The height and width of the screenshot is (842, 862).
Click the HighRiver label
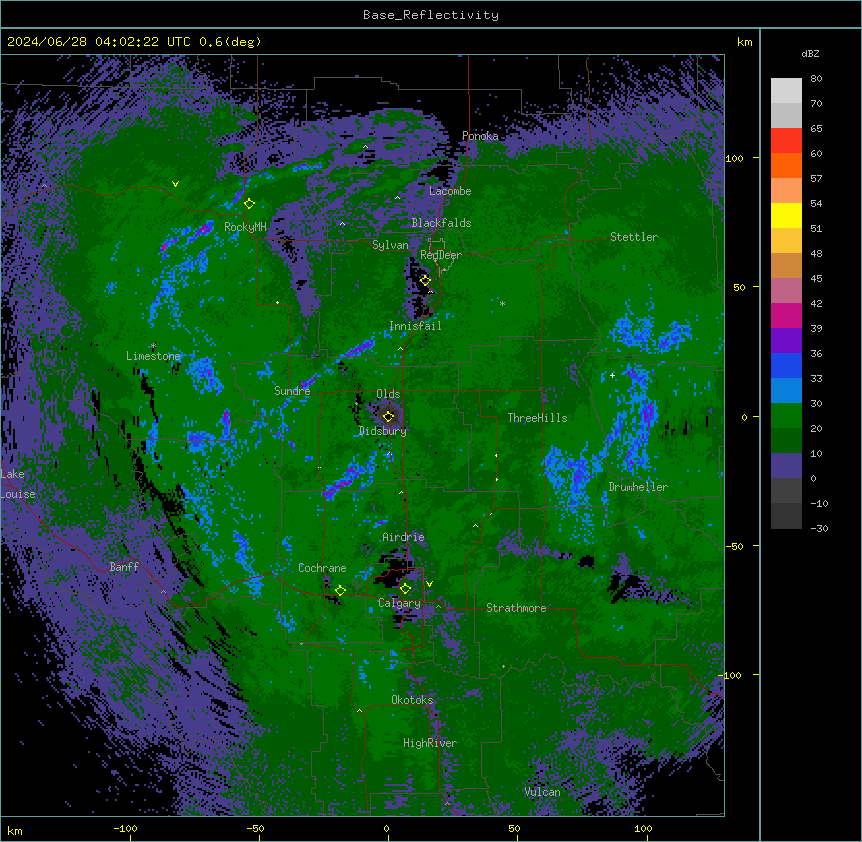(x=430, y=743)
